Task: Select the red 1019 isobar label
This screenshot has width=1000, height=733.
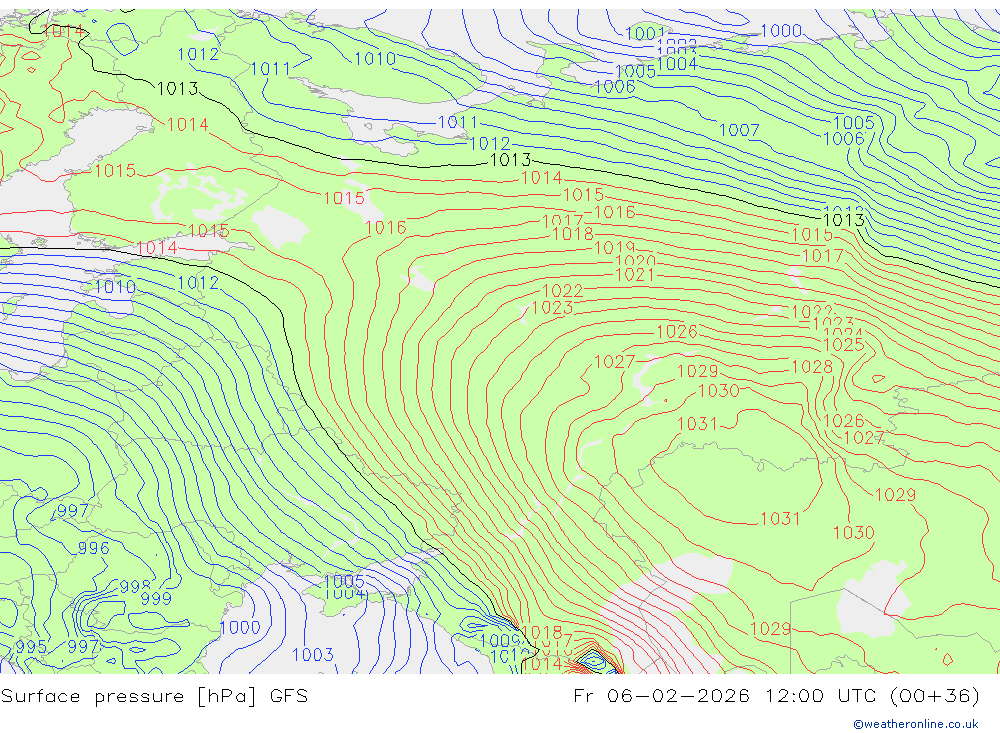Action: (x=614, y=248)
